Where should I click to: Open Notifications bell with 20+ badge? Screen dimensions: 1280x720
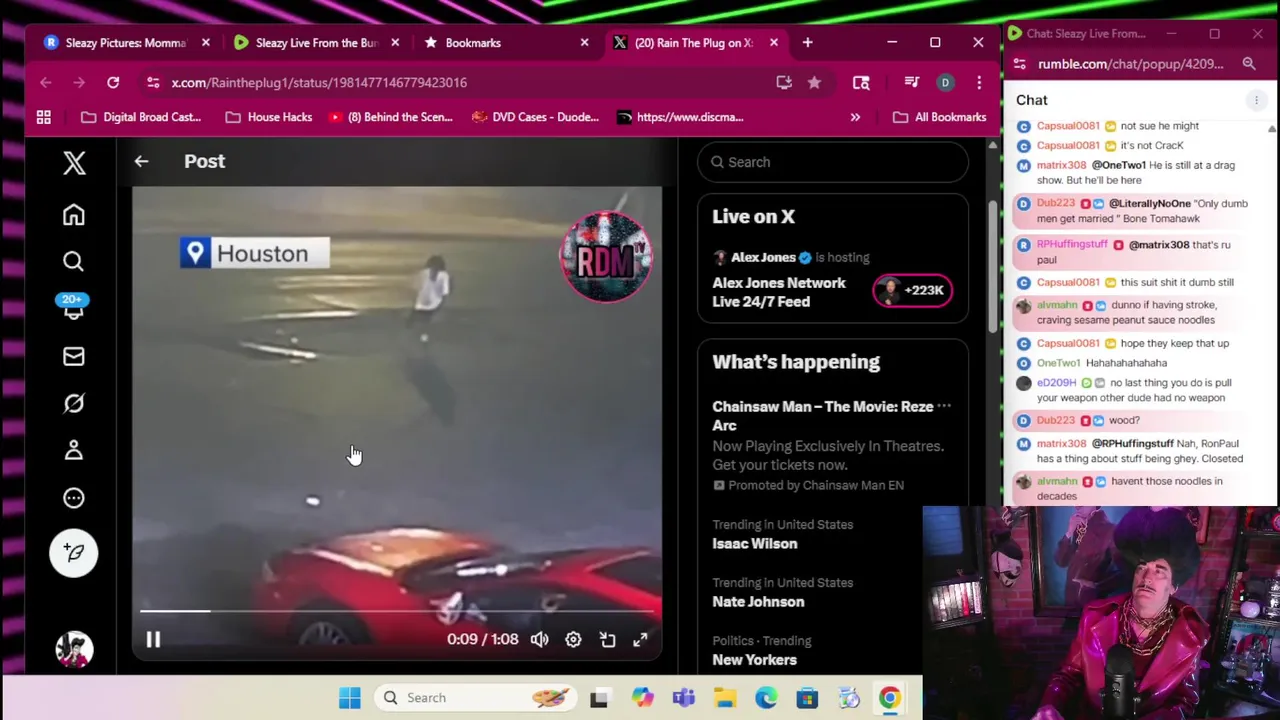[74, 308]
